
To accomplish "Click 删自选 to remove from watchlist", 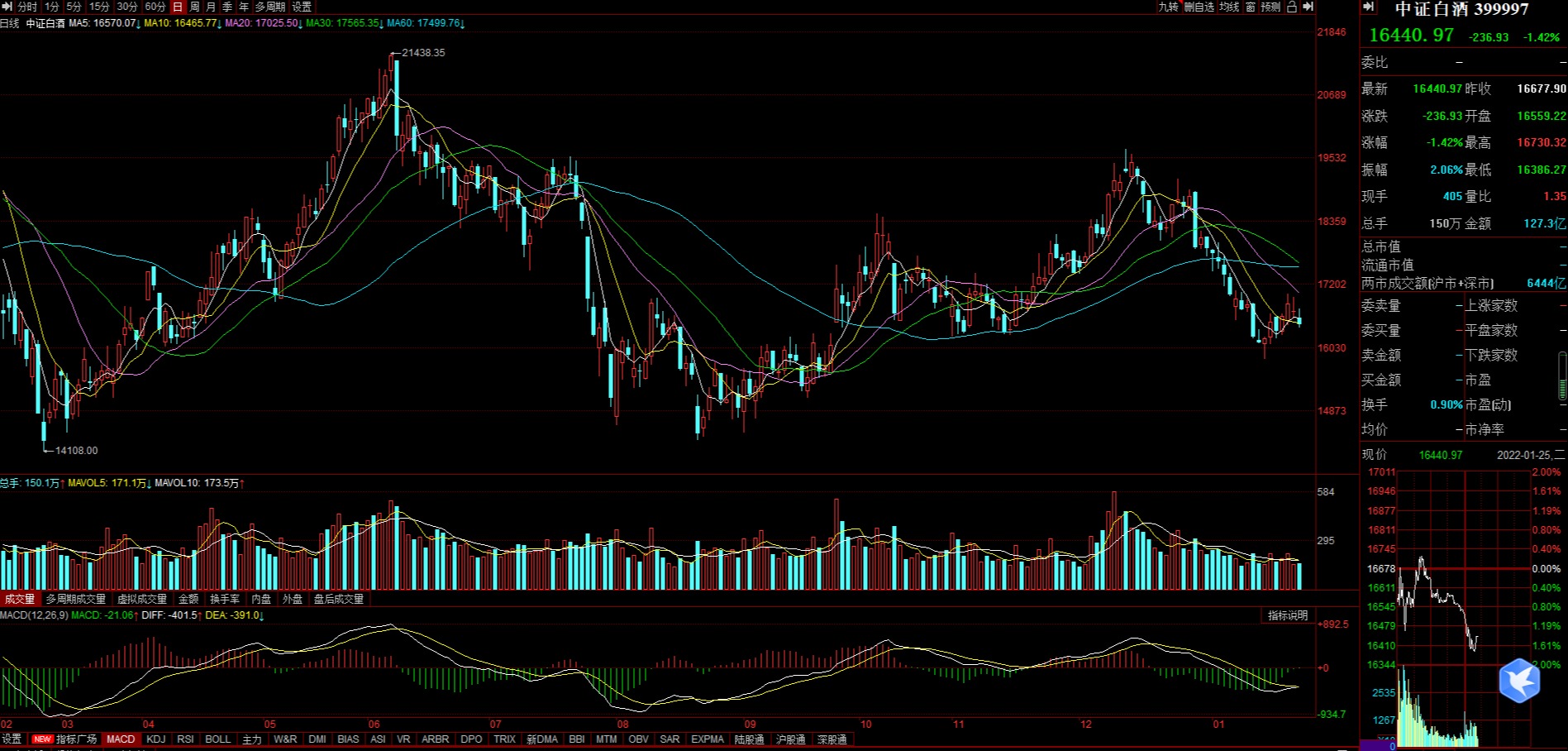I will point(1199,7).
